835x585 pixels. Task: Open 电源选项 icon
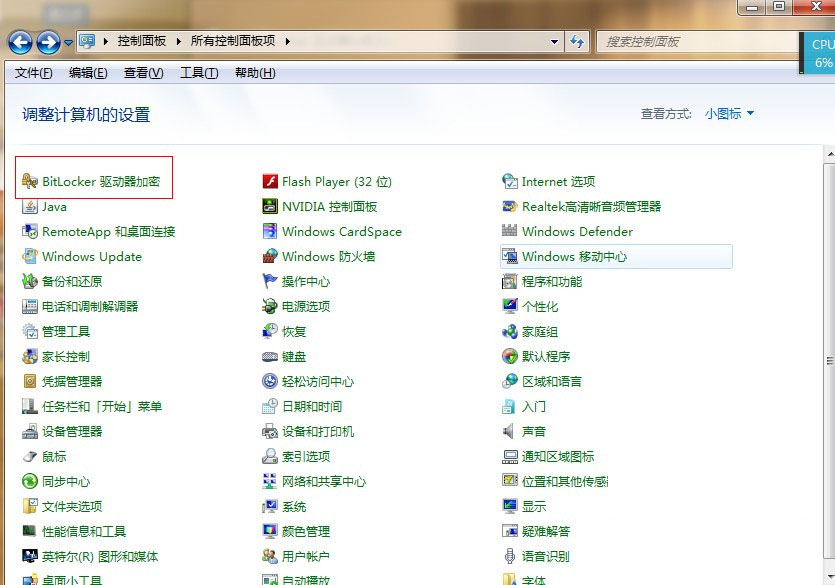[x=270, y=307]
